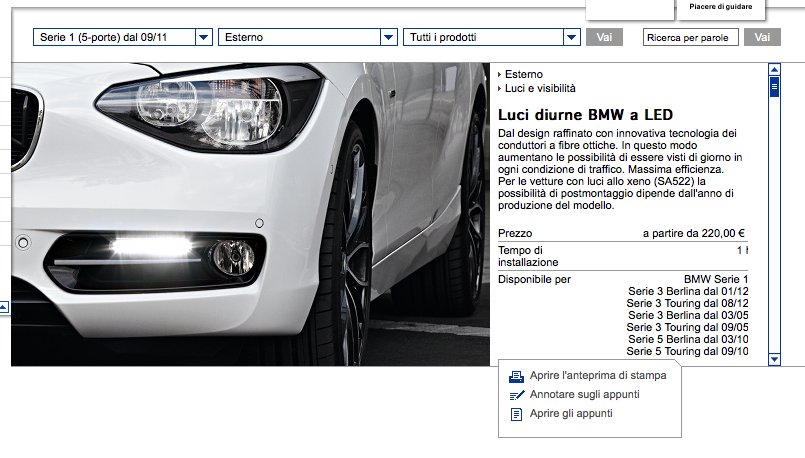Image resolution: width=805 pixels, height=458 pixels.
Task: Click the BMW LED daytime lights photo
Action: 250,215
